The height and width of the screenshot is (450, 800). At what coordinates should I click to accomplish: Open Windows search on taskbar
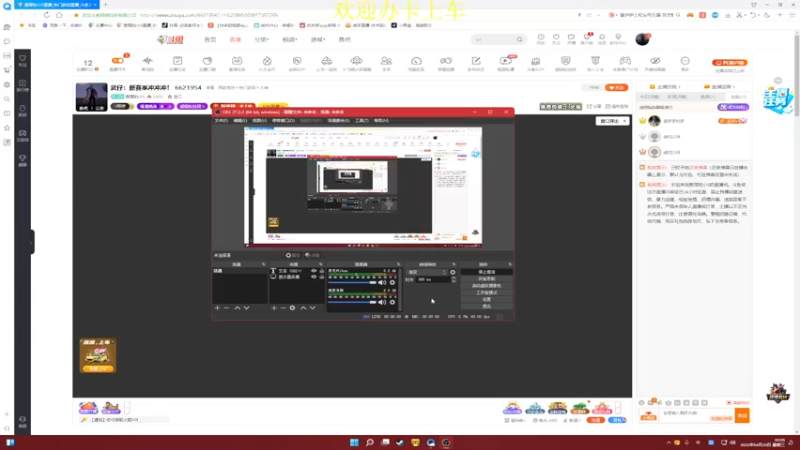click(x=370, y=442)
